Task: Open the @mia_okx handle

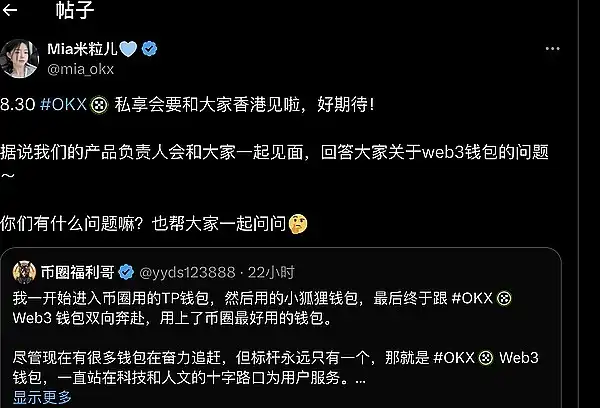Action: click(x=80, y=69)
